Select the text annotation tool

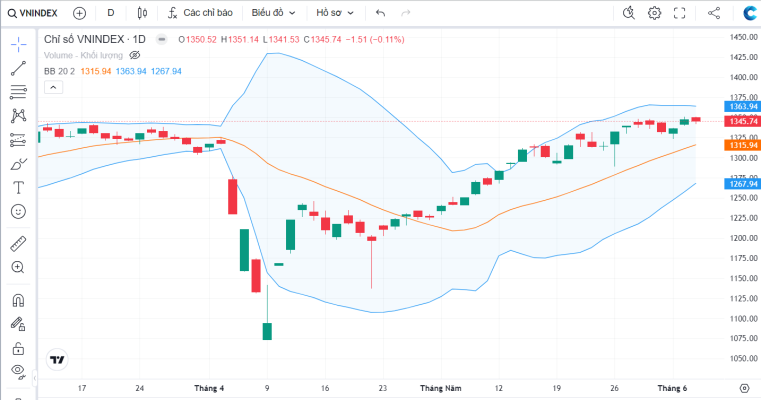(x=18, y=187)
